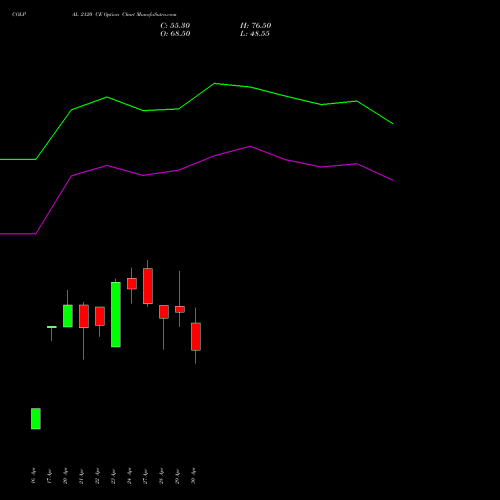The image size is (500, 500).
Task: Select the small doji candle for 17 Apr
Action: pyautogui.click(x=52, y=327)
